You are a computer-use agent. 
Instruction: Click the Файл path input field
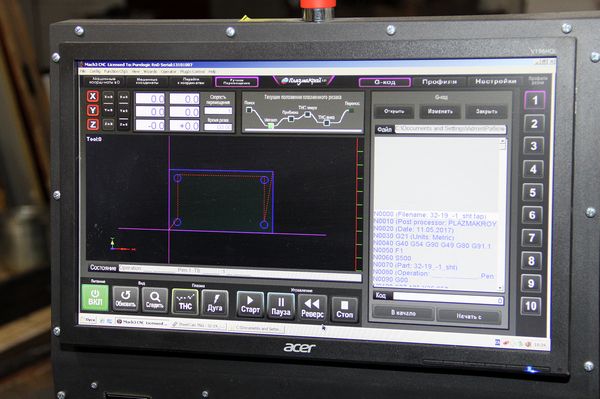point(450,129)
